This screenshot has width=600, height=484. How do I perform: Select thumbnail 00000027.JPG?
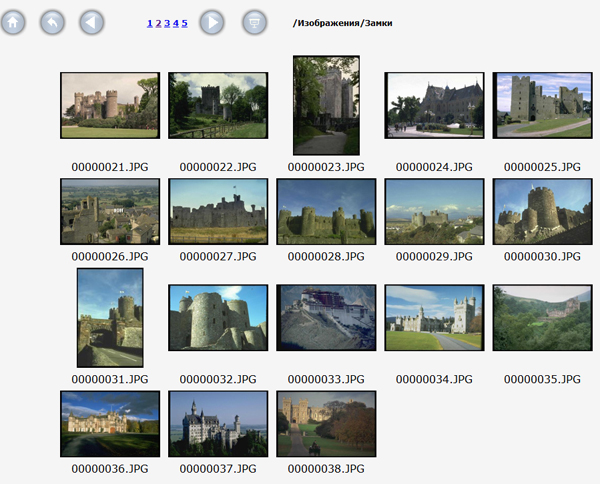218,211
